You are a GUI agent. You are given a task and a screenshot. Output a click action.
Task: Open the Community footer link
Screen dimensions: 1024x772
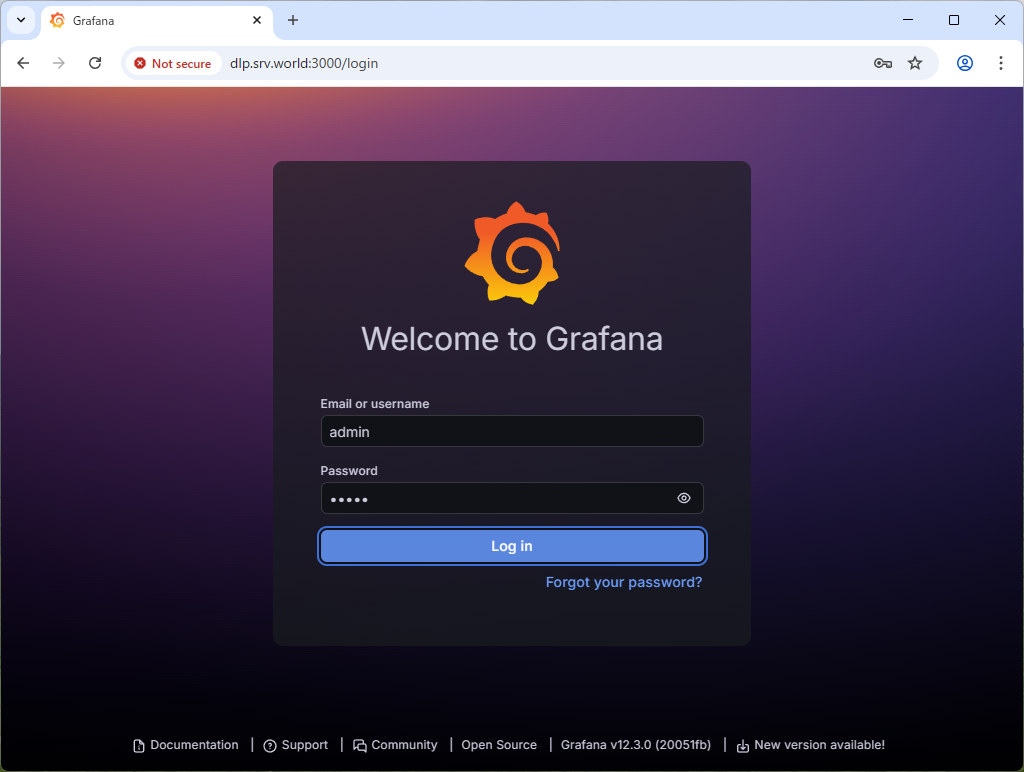coord(404,745)
